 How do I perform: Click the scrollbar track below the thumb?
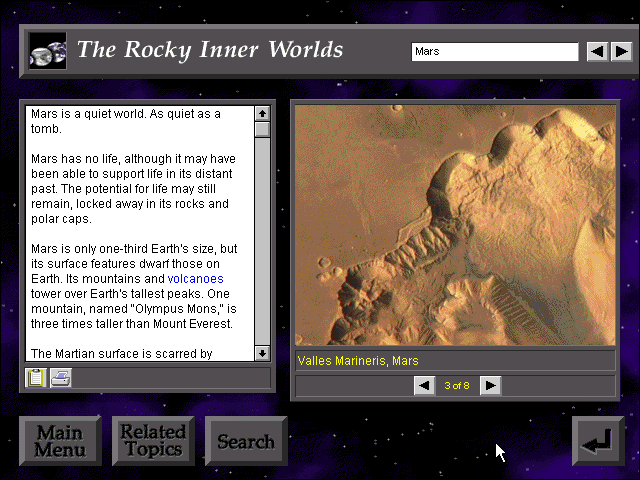click(x=262, y=242)
